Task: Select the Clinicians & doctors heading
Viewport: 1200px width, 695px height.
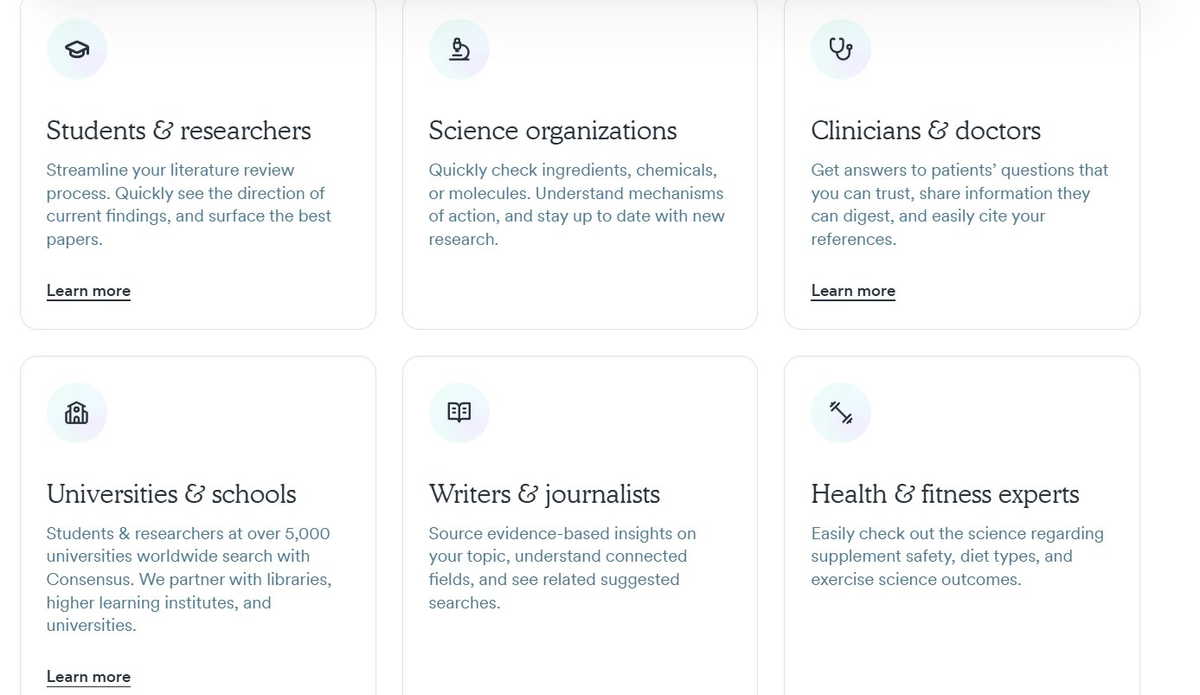Action: coord(926,131)
